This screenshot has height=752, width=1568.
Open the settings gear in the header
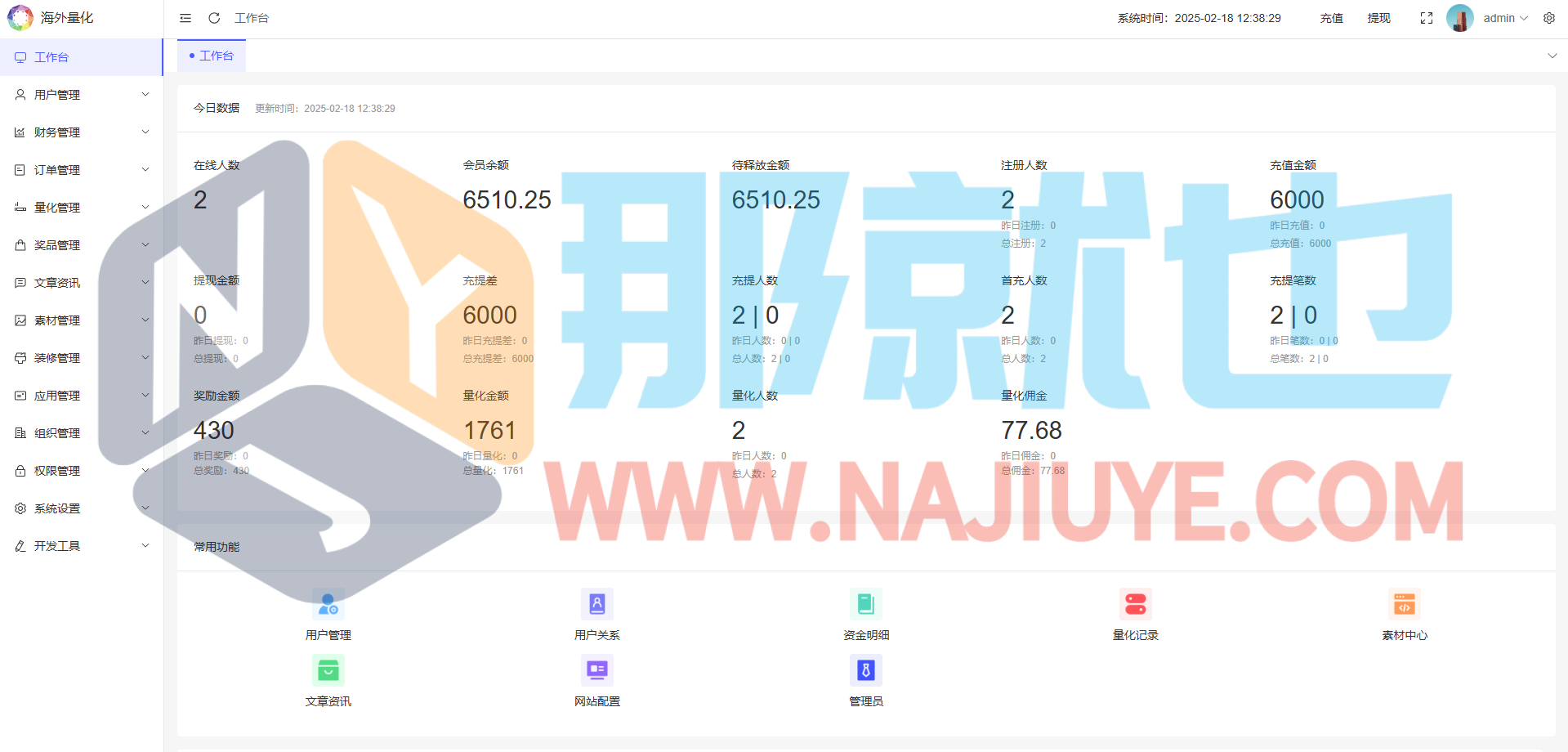click(1549, 18)
